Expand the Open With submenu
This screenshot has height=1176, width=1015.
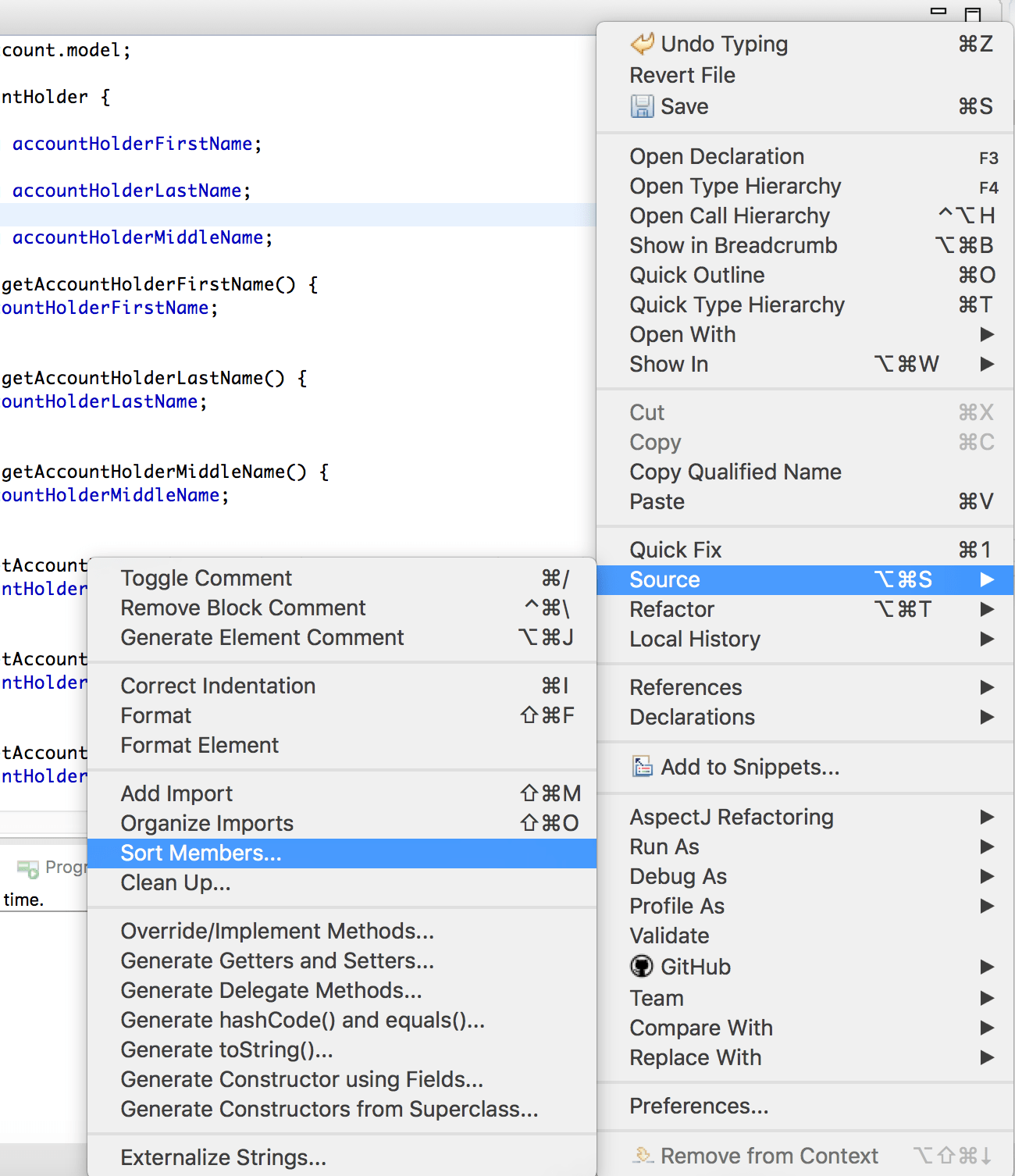click(986, 334)
